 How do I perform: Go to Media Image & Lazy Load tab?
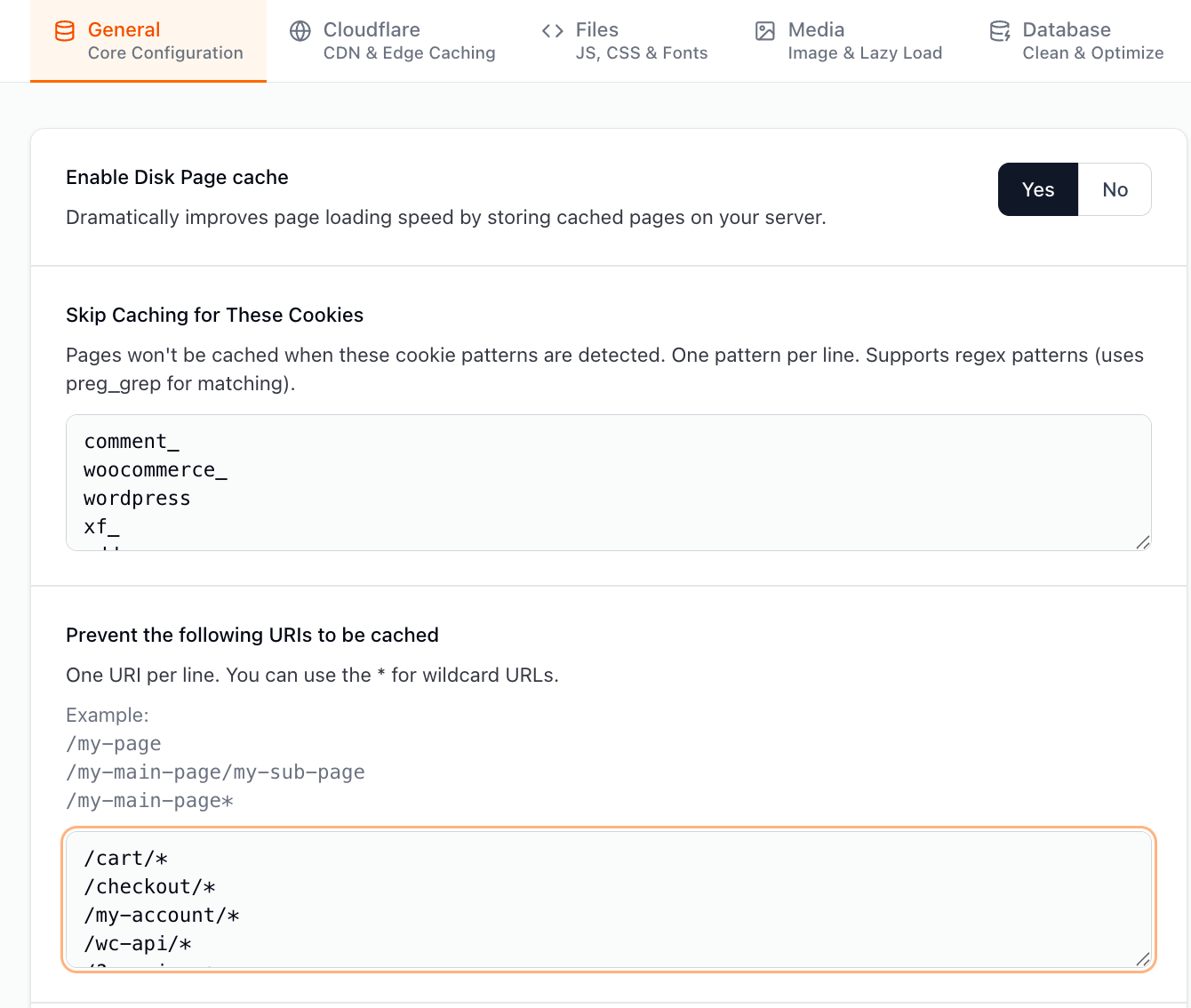864,41
